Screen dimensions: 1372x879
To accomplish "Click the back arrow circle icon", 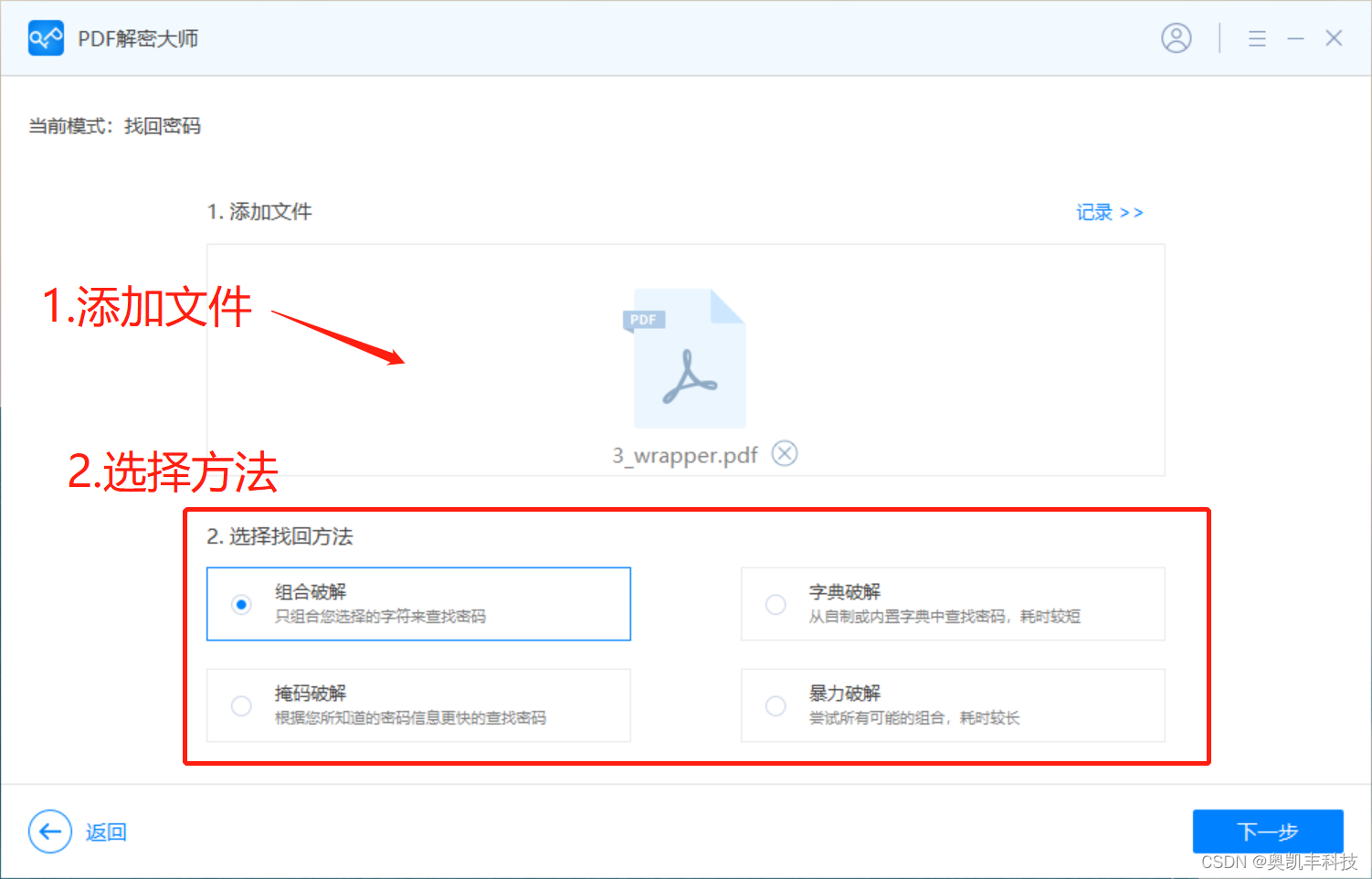I will click(x=50, y=831).
